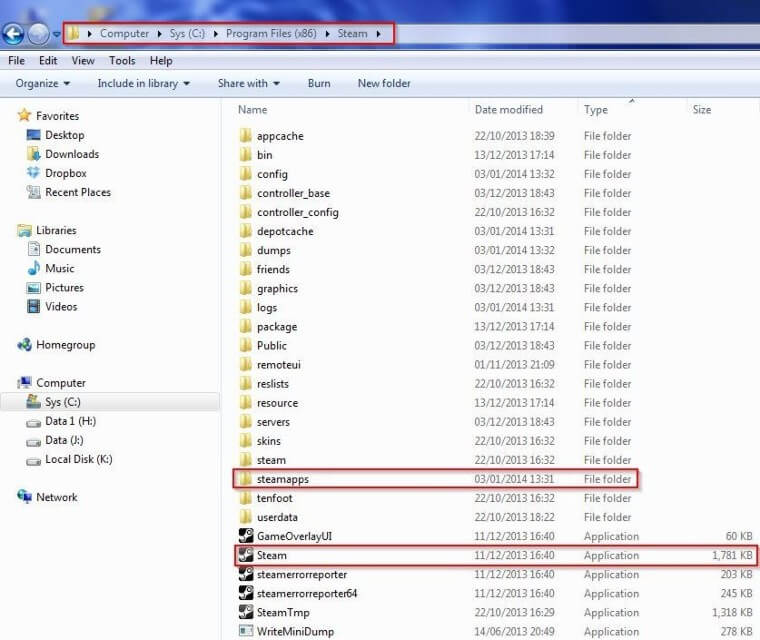This screenshot has width=760, height=640.
Task: Click the Network icon in sidebar
Action: pos(24,497)
